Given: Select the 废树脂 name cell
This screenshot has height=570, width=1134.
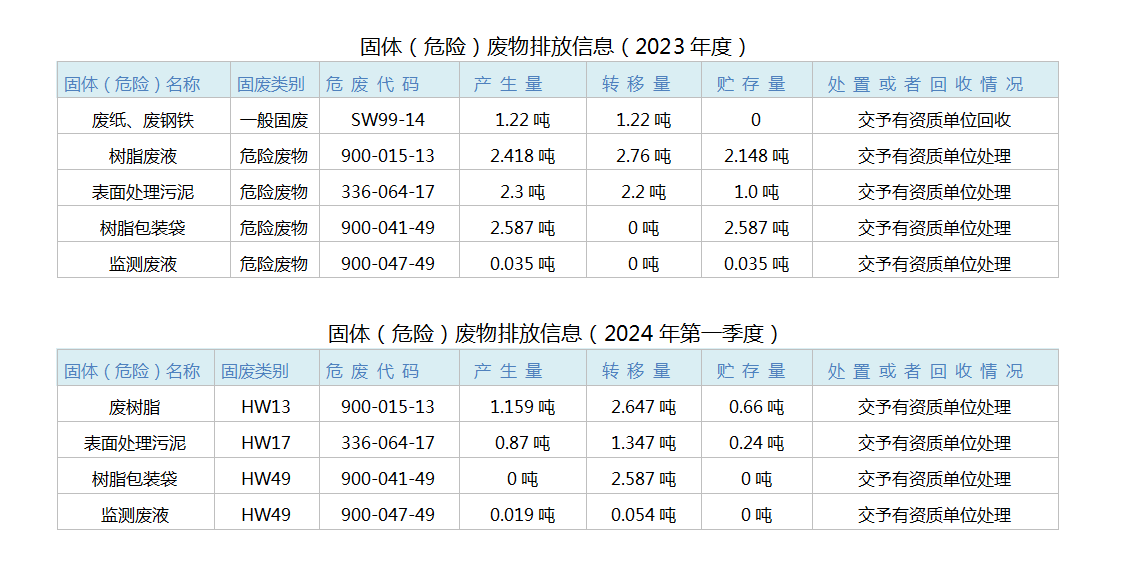Looking at the screenshot, I should pyautogui.click(x=135, y=407).
